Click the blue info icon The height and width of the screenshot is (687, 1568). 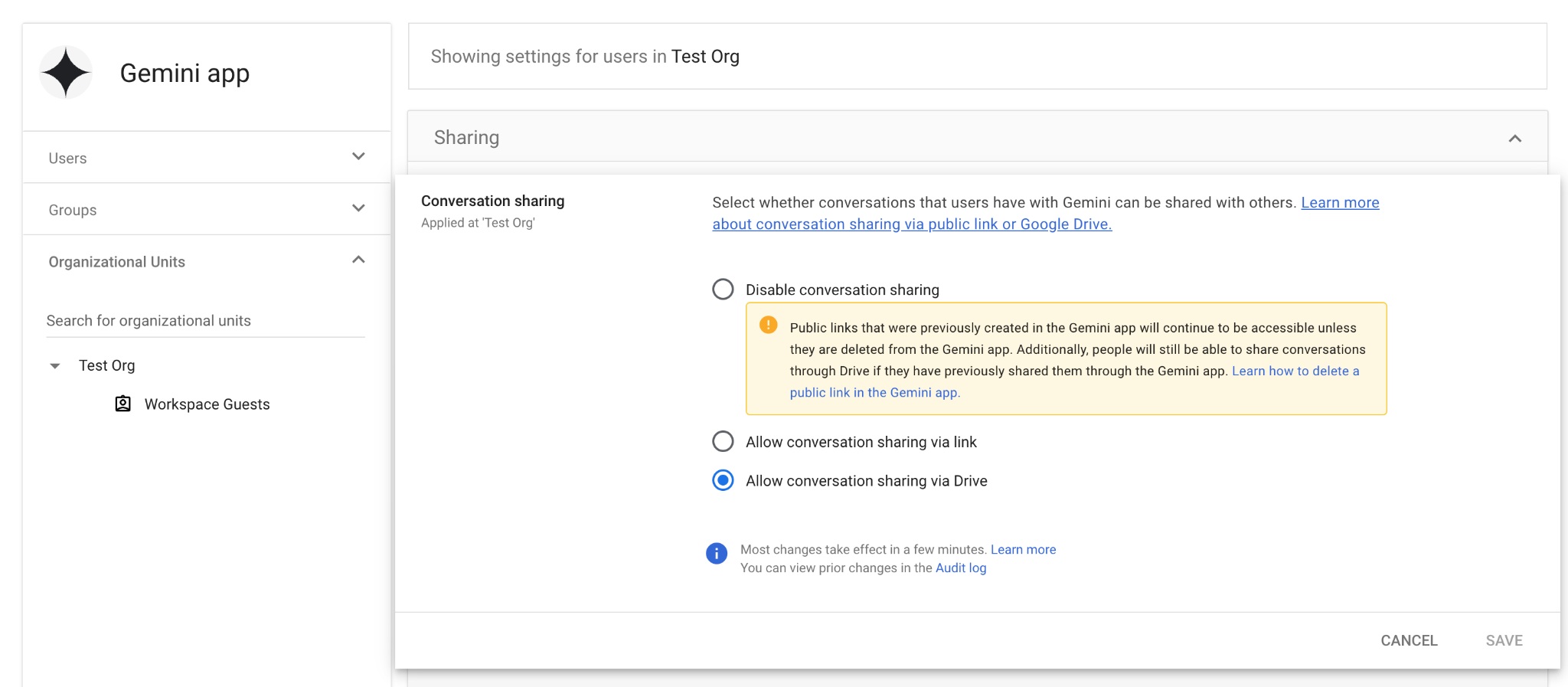tap(717, 554)
